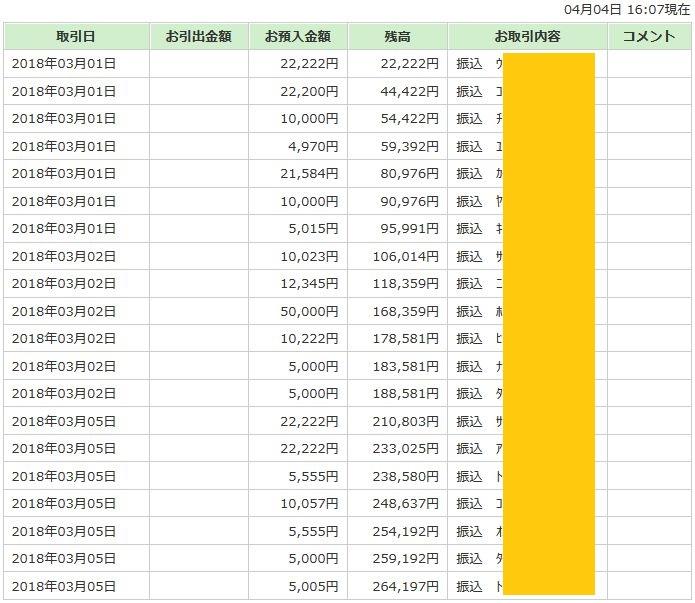This screenshot has width=695, height=603.
Task: Click the 4,970円 deposit amount
Action: pos(316,146)
